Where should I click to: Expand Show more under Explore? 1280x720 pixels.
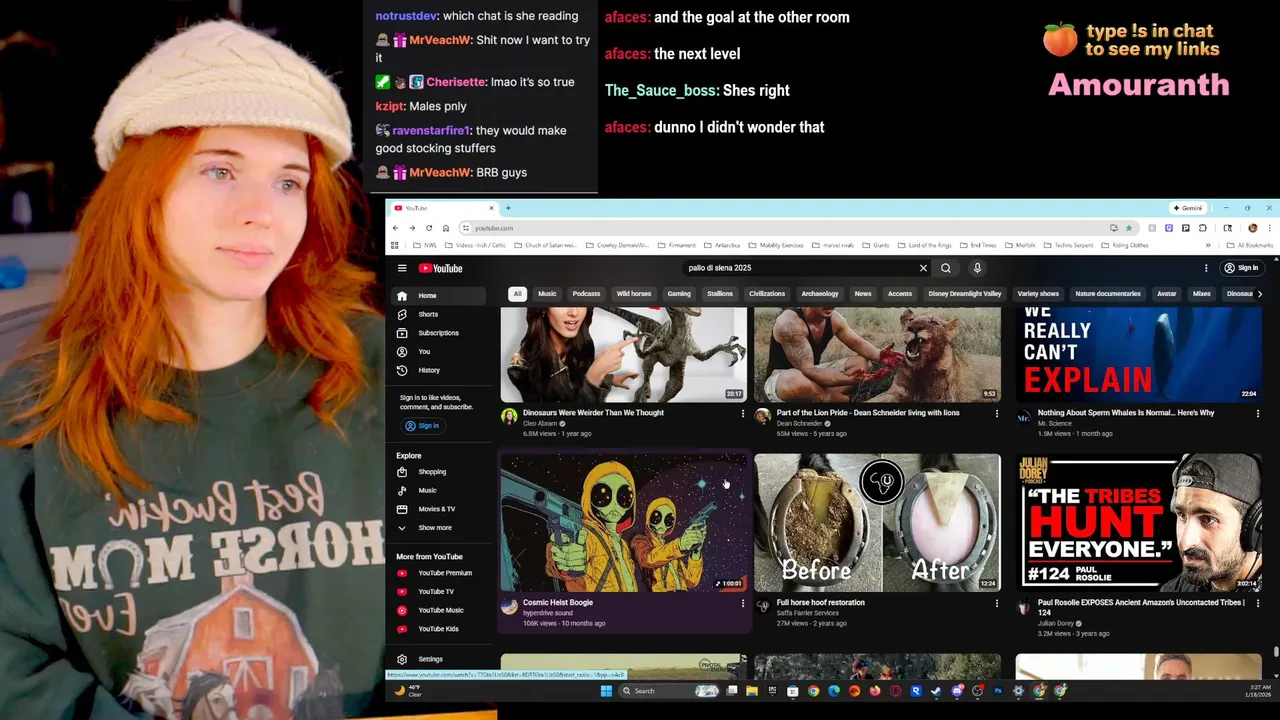[440, 528]
